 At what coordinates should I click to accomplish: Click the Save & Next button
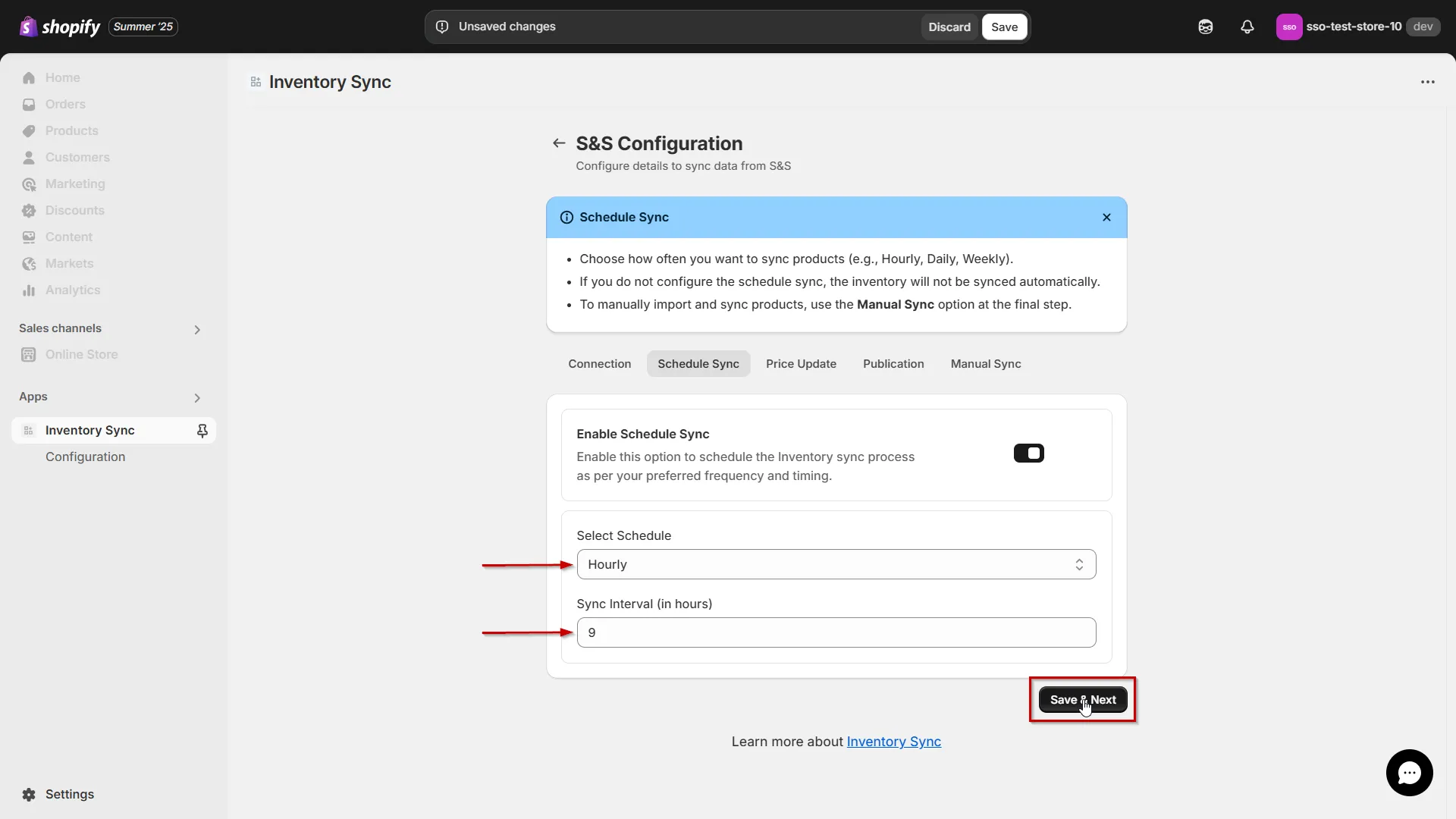(1082, 700)
